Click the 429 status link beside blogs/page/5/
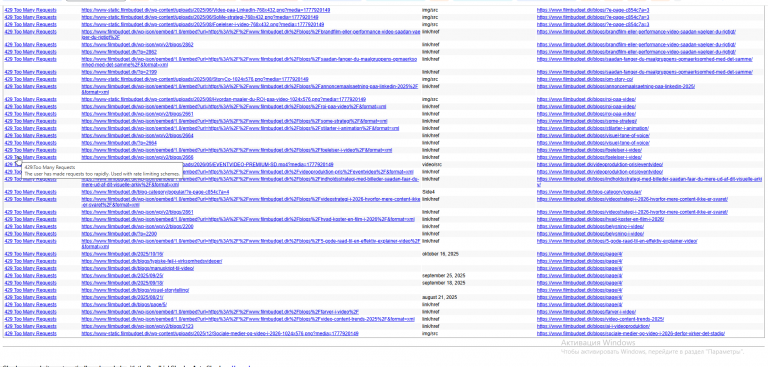This screenshot has width=768, height=367. (x=30, y=305)
